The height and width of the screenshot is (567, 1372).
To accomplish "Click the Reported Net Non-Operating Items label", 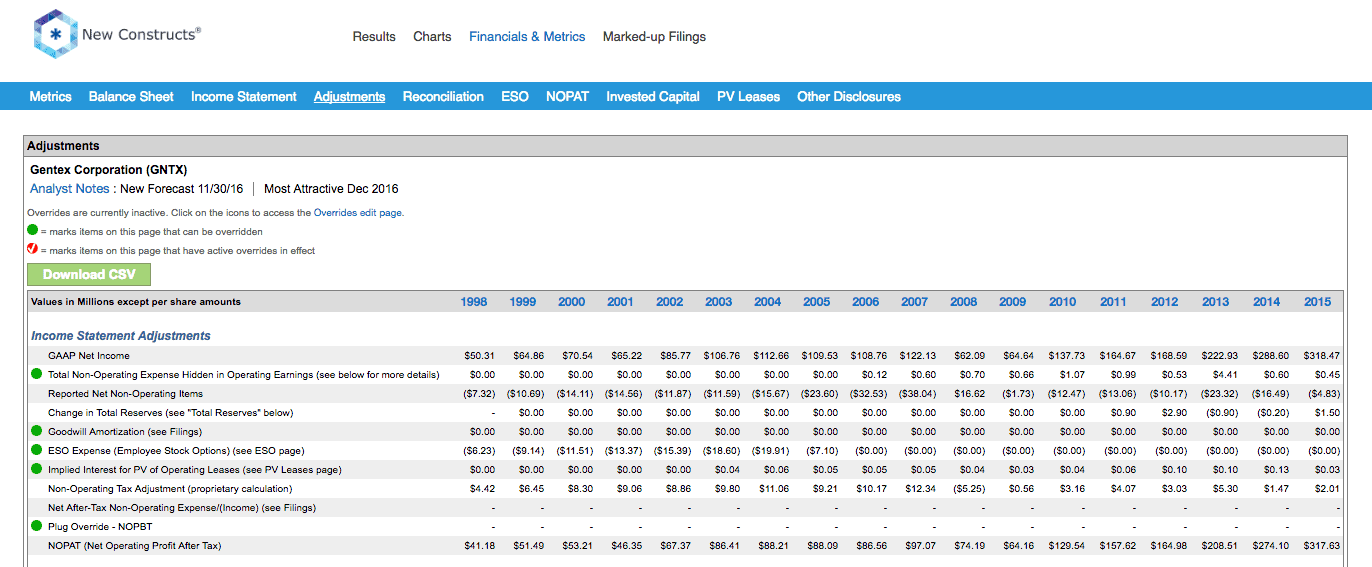I will click(x=126, y=394).
